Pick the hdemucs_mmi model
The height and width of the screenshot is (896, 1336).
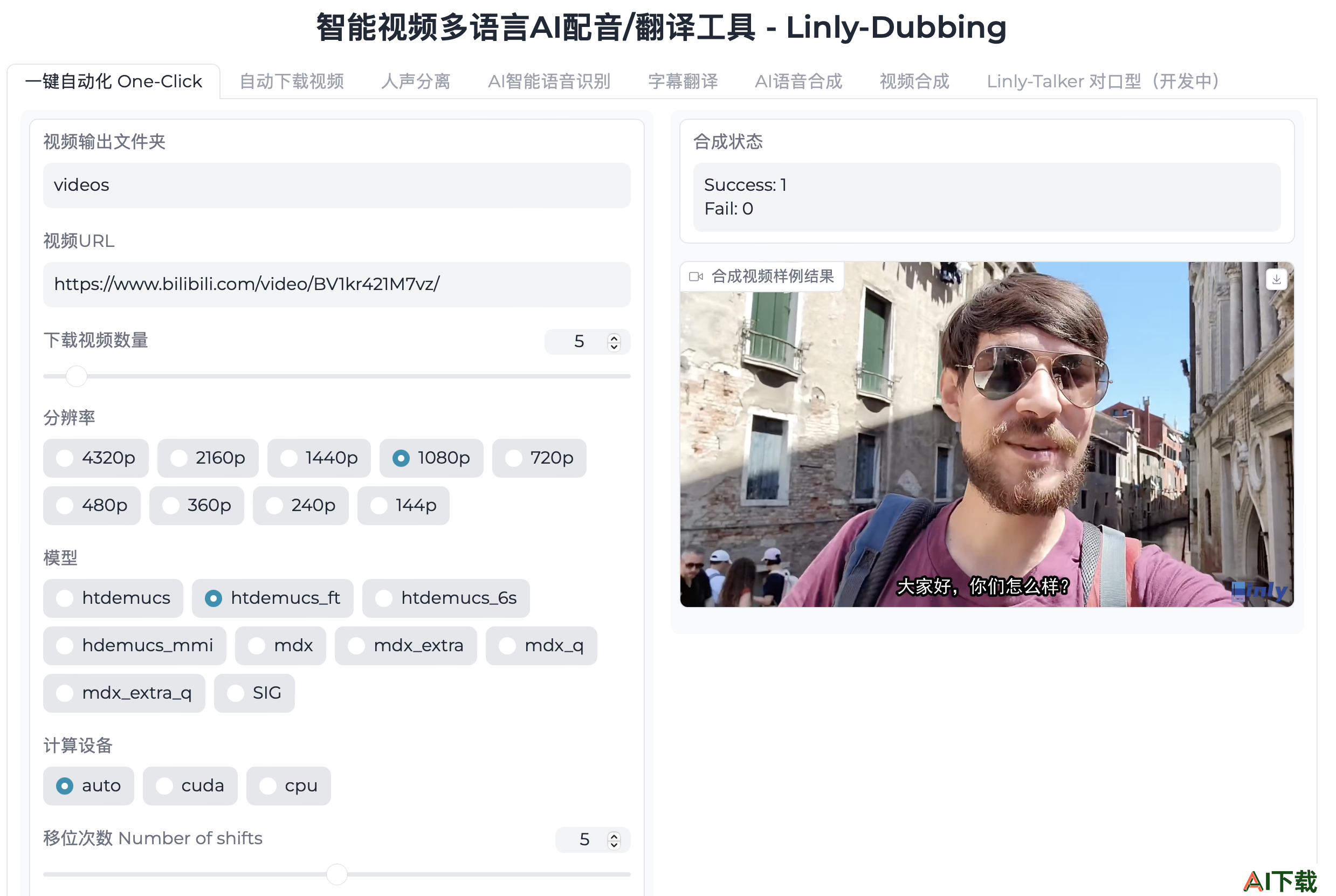[x=135, y=646]
